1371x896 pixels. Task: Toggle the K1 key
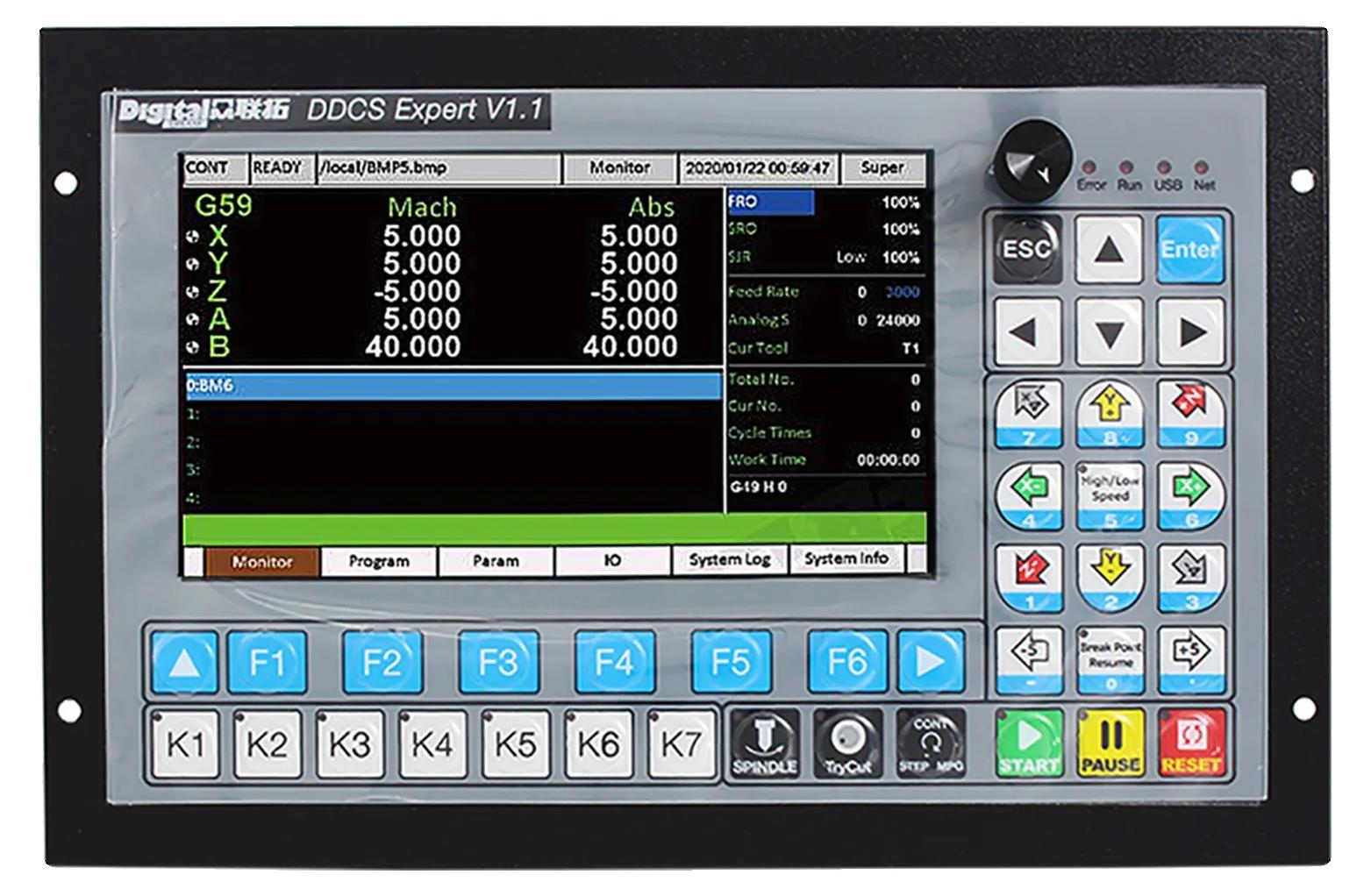click(x=184, y=744)
